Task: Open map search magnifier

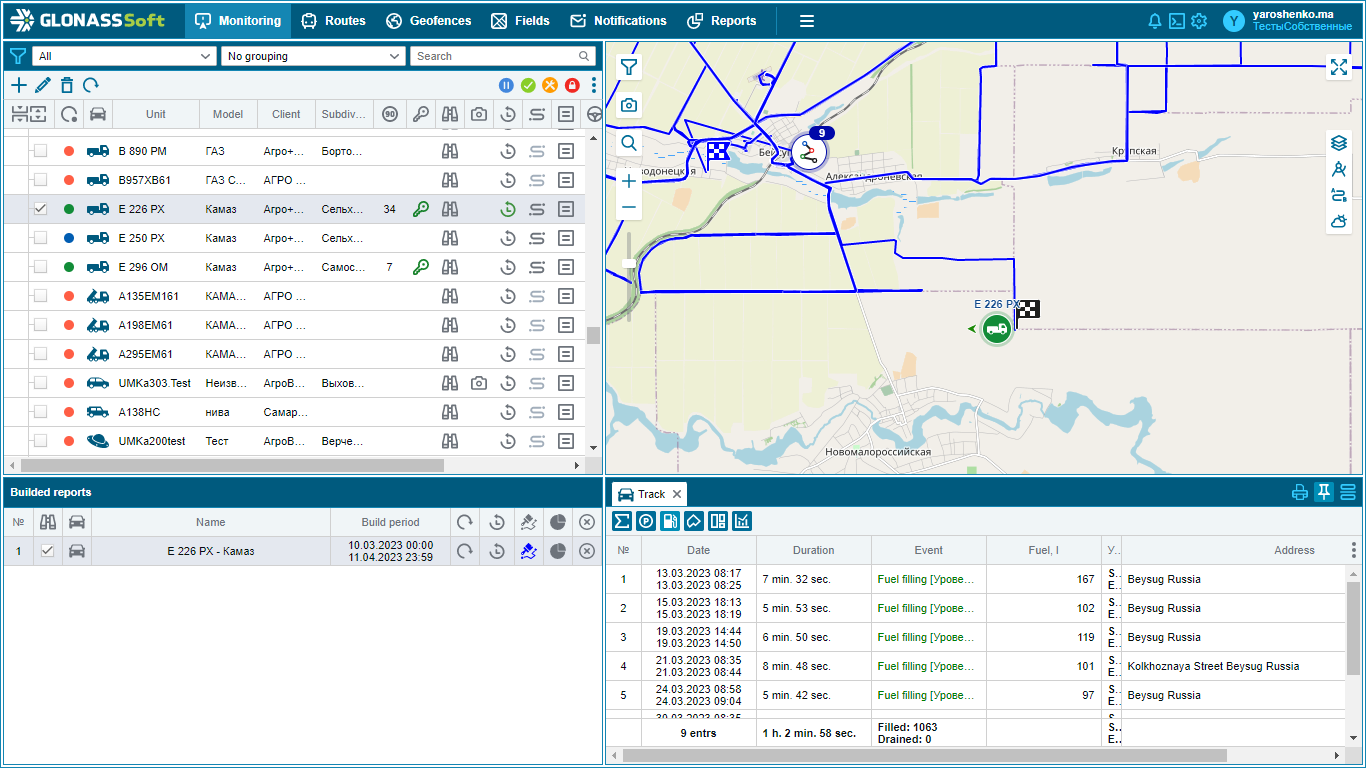Action: click(629, 143)
